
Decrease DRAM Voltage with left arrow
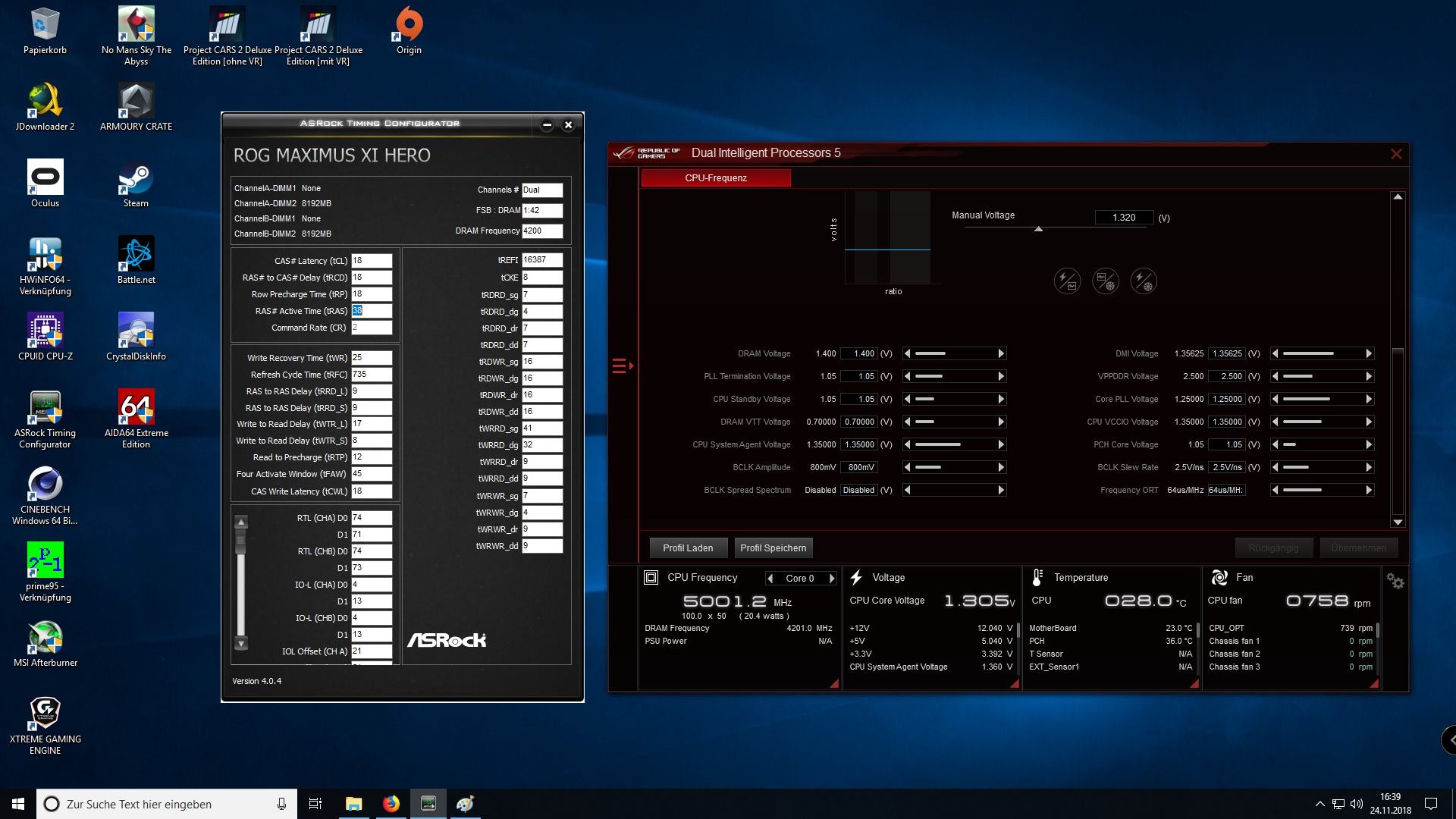[907, 353]
